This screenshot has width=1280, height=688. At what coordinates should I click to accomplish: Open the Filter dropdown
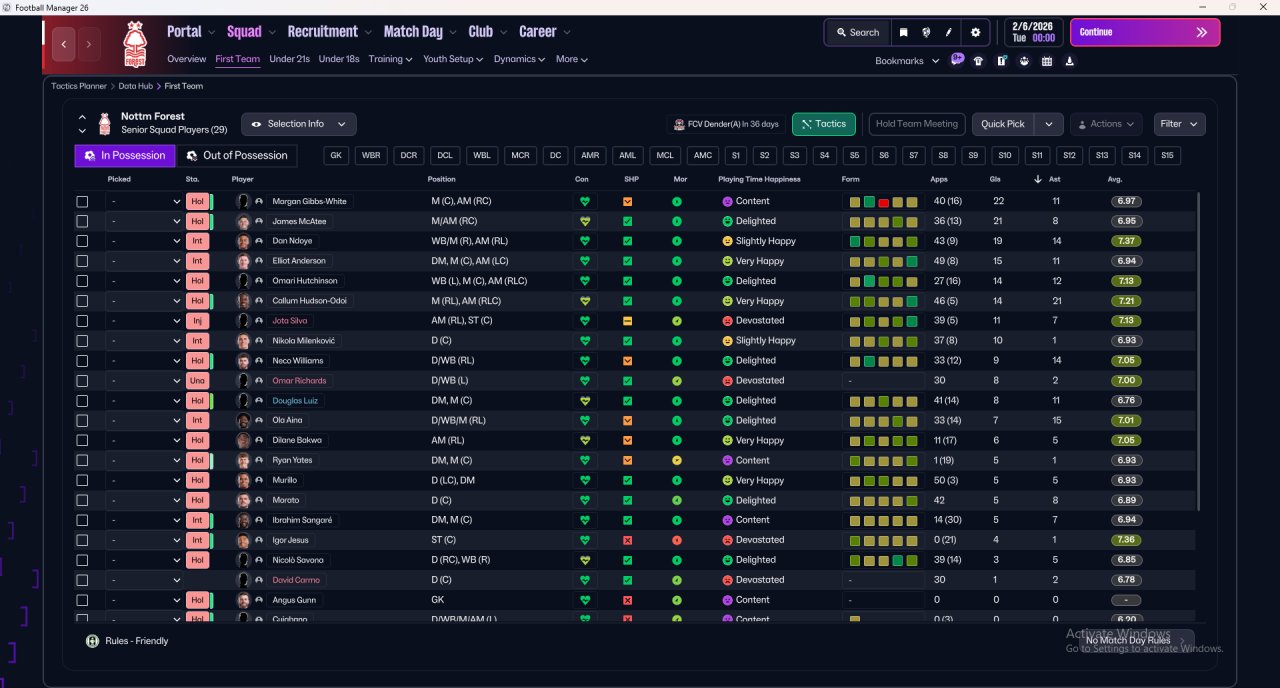(1179, 124)
